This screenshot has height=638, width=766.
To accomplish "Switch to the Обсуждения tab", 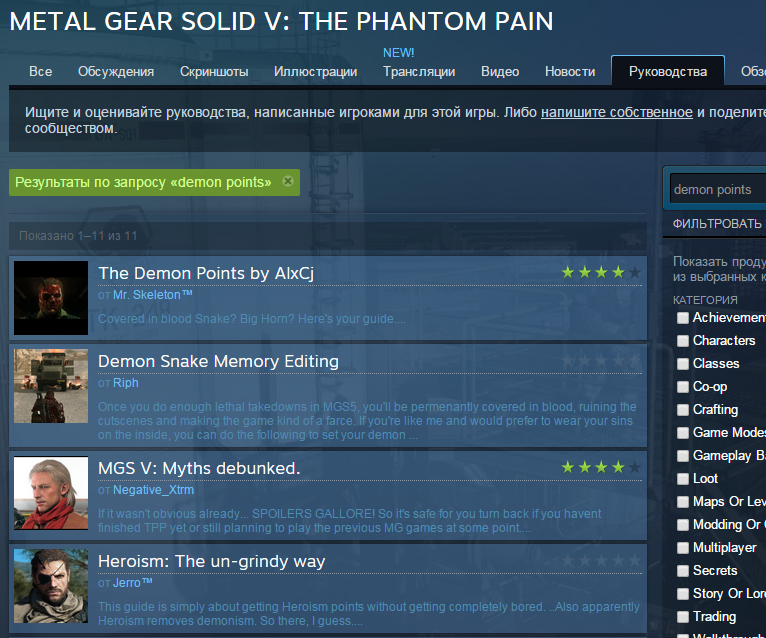I will tap(116, 71).
